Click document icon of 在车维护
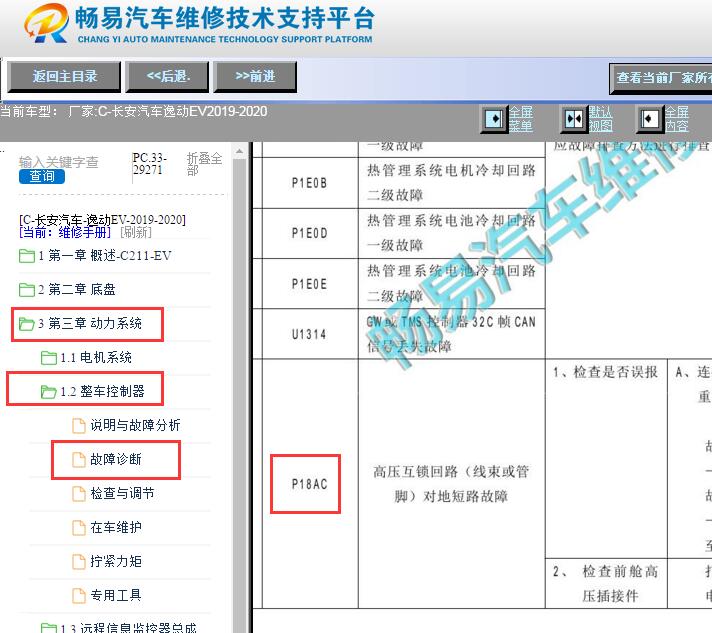 [x=79, y=528]
